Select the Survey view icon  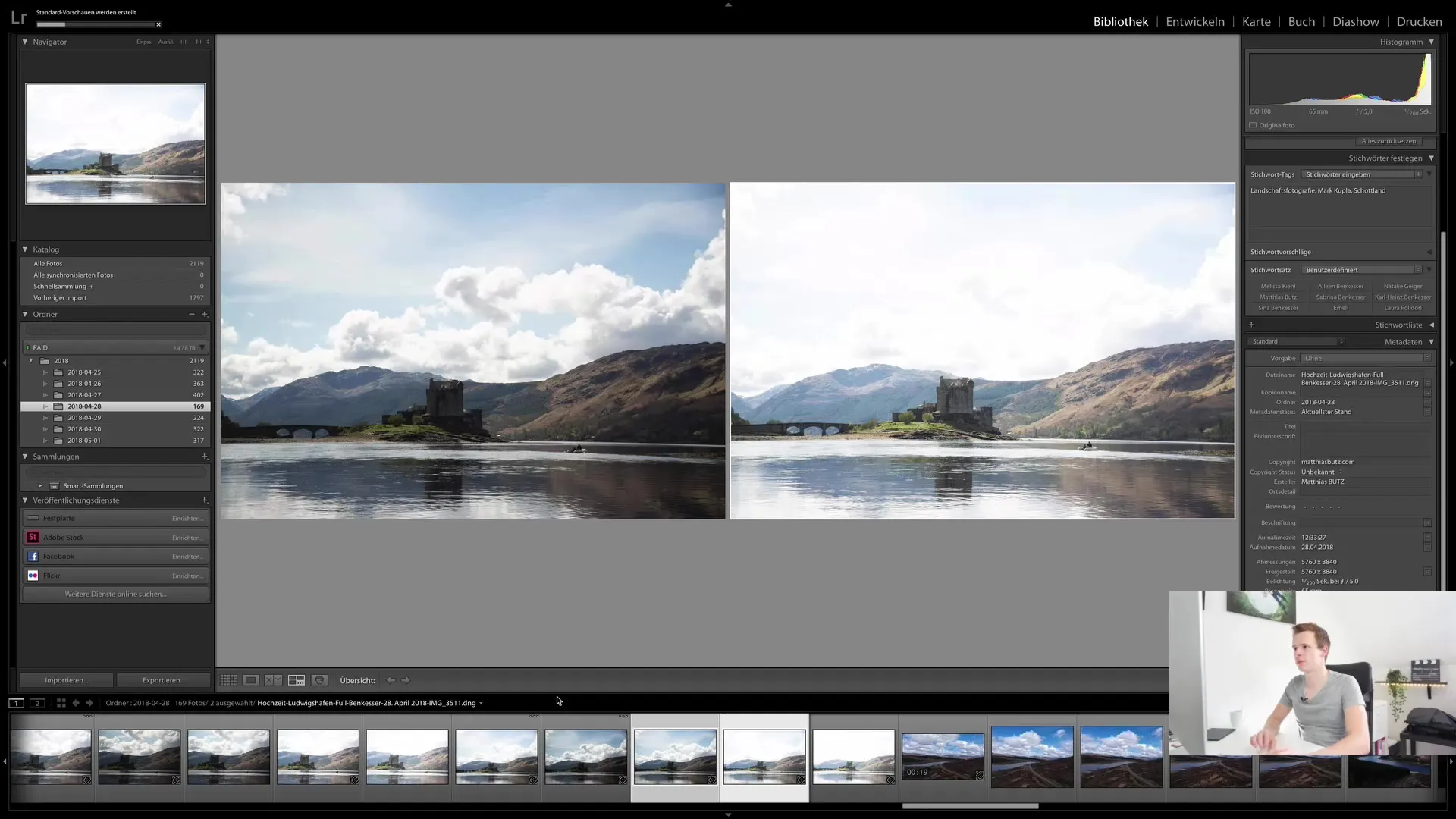297,680
